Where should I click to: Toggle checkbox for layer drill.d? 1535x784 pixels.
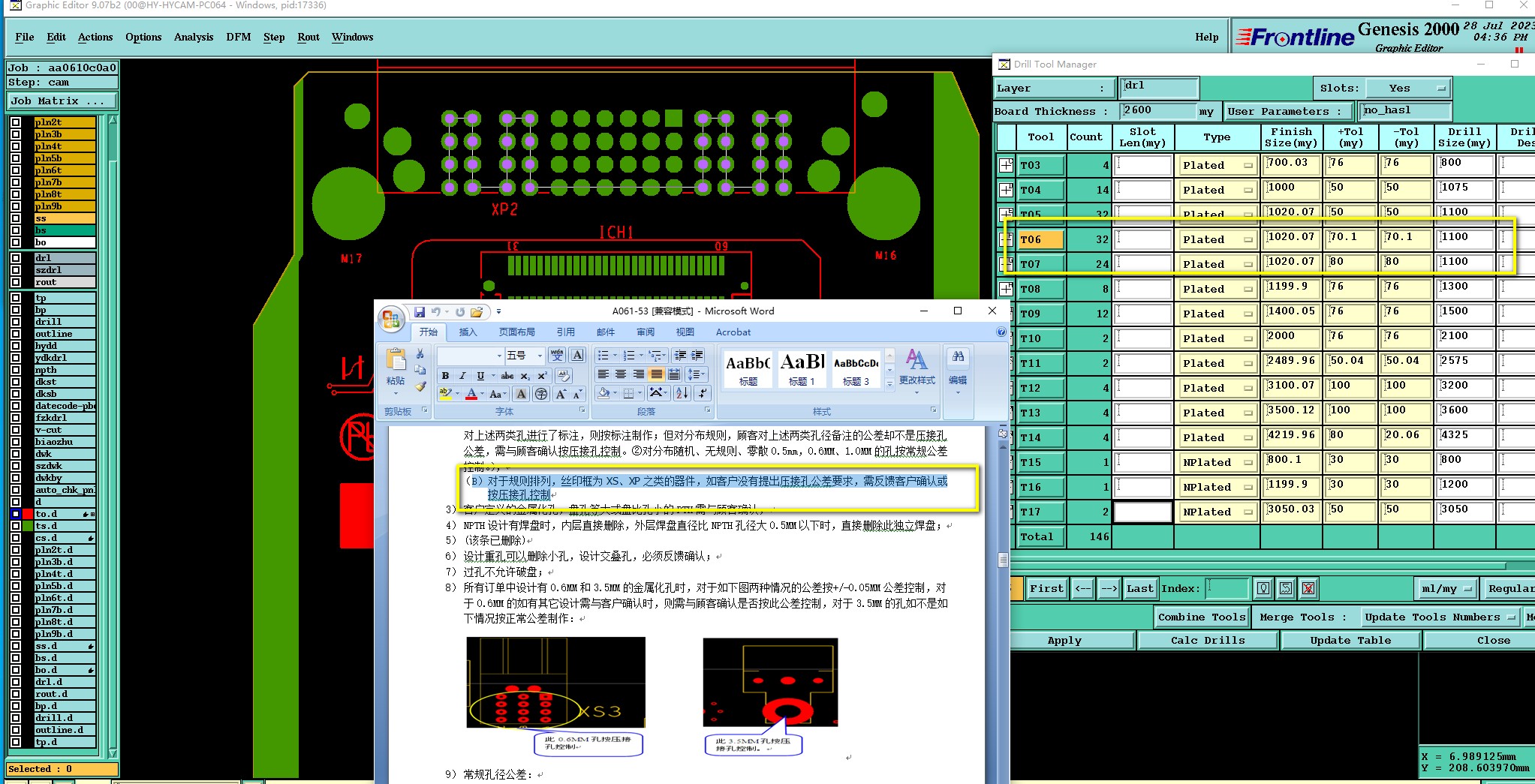pos(16,718)
